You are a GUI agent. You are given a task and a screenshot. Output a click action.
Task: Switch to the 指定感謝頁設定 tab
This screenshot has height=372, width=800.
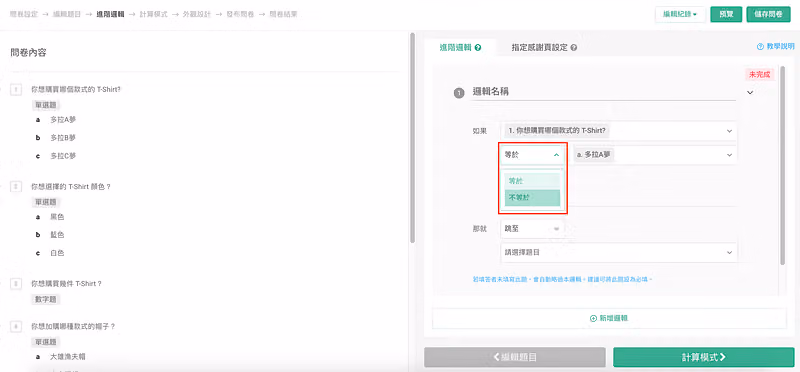tap(544, 48)
